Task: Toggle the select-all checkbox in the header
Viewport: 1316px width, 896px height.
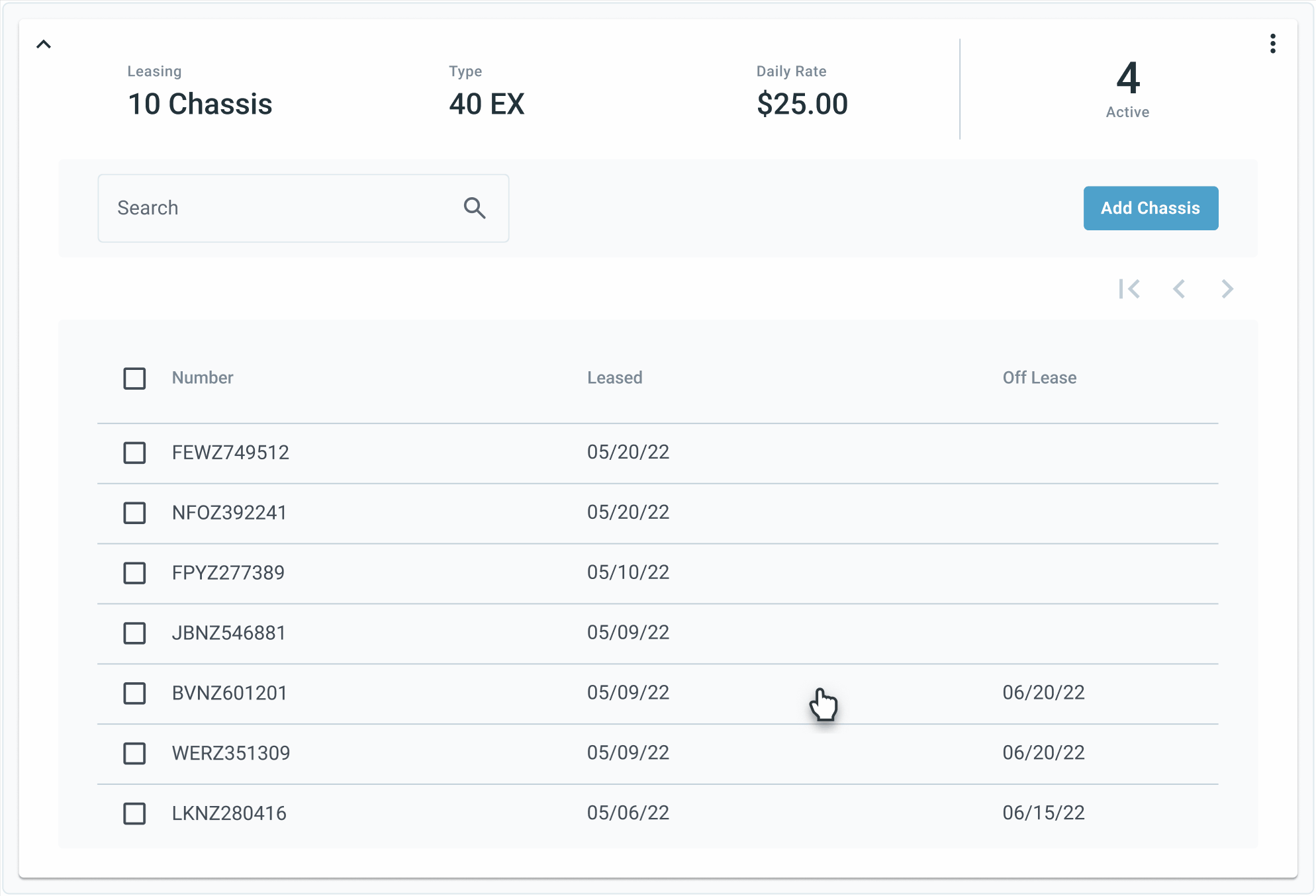Action: 134,379
